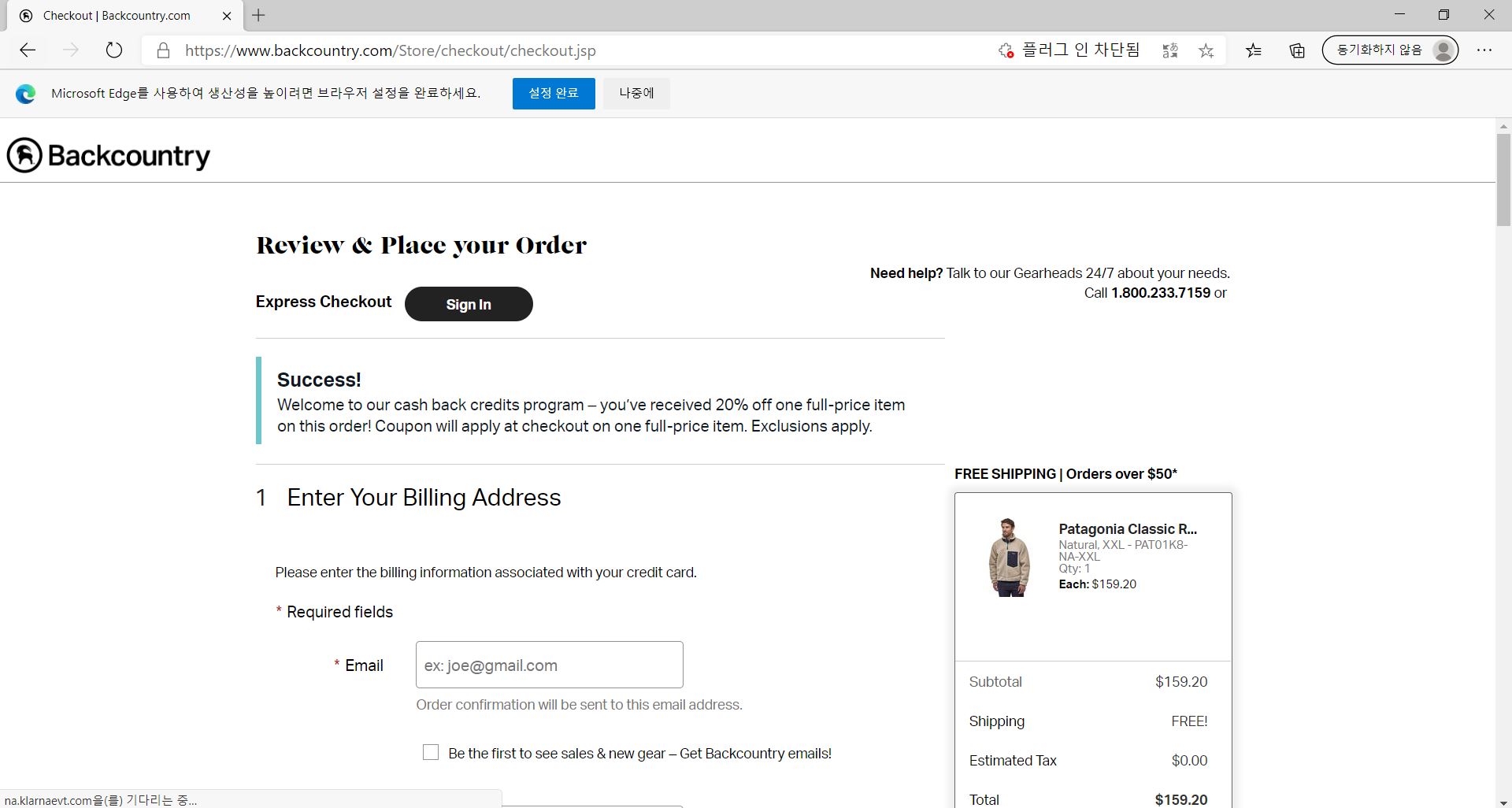Click the Backcountry goat logo
The width and height of the screenshot is (1512, 808).
pyautogui.click(x=24, y=155)
